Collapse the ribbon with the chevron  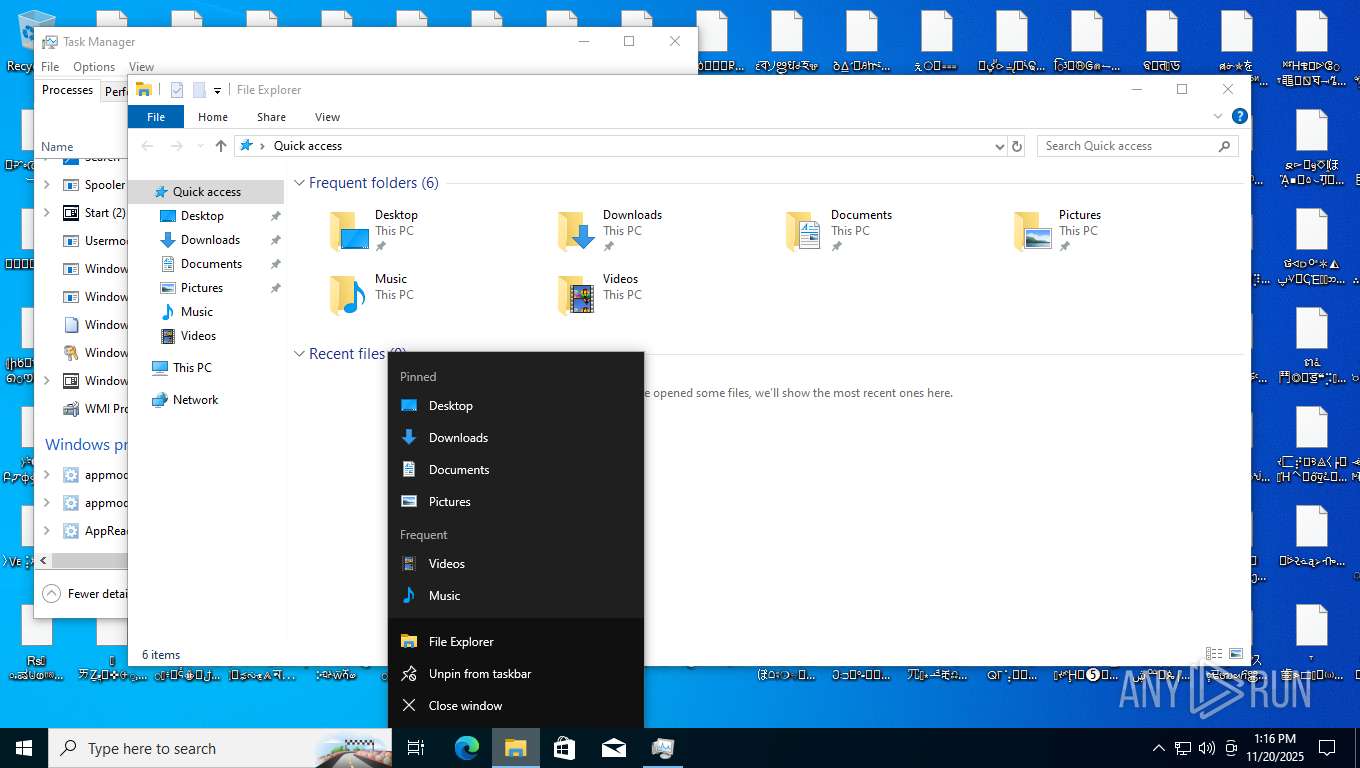tap(1218, 116)
